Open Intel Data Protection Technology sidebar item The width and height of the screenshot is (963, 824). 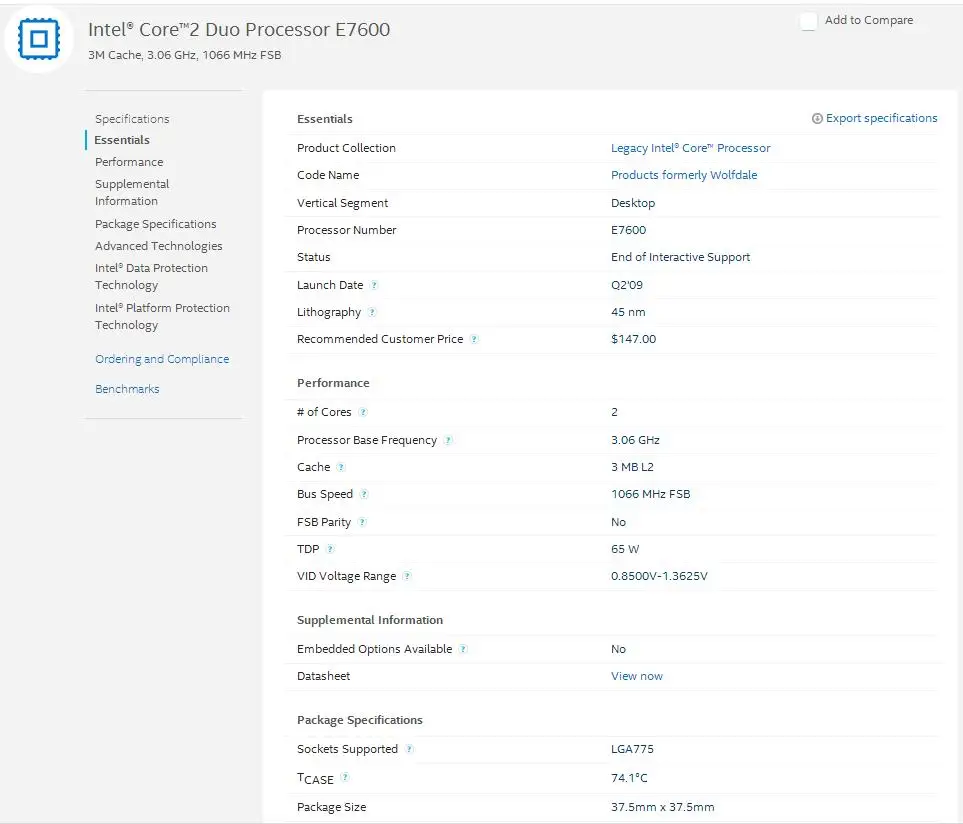tap(151, 276)
